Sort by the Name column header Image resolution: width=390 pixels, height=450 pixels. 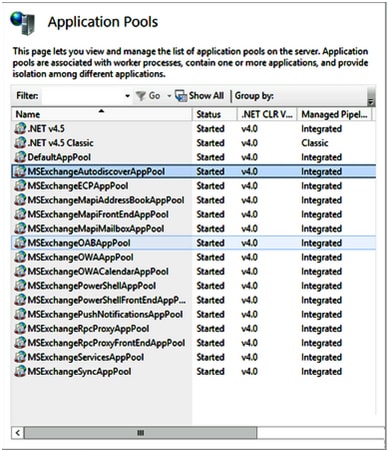click(102, 114)
